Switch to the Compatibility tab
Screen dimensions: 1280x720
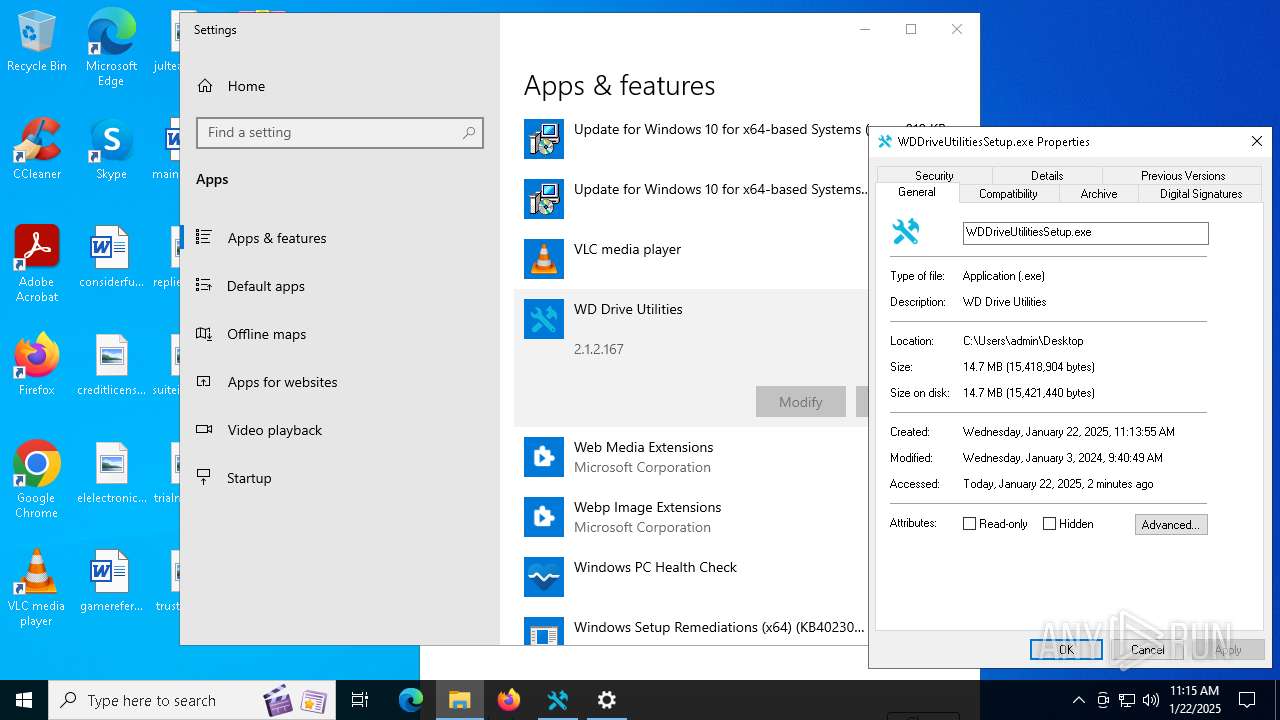(1008, 194)
